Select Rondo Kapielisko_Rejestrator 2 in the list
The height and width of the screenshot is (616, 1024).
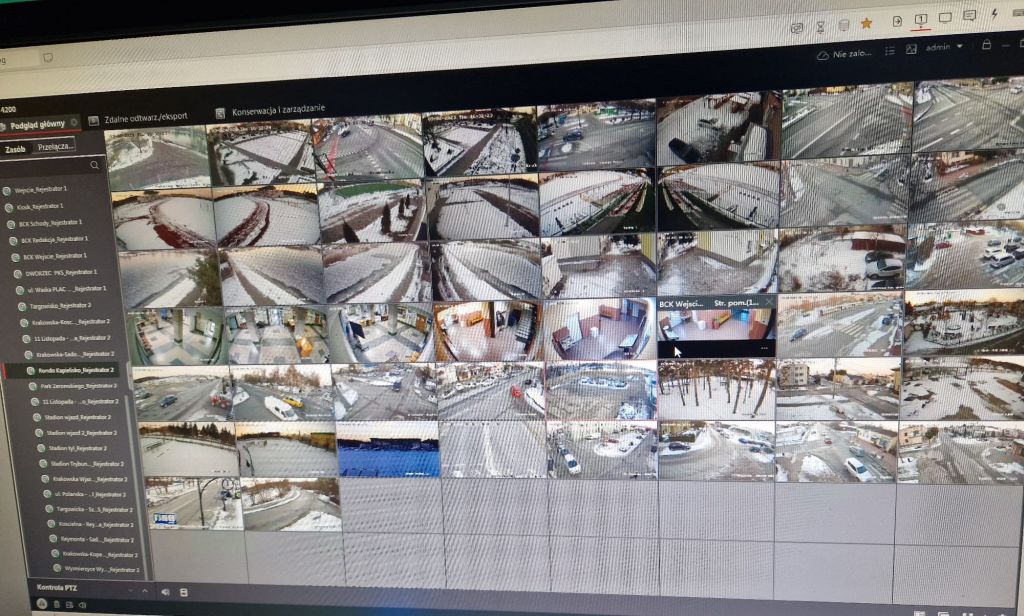[76, 370]
